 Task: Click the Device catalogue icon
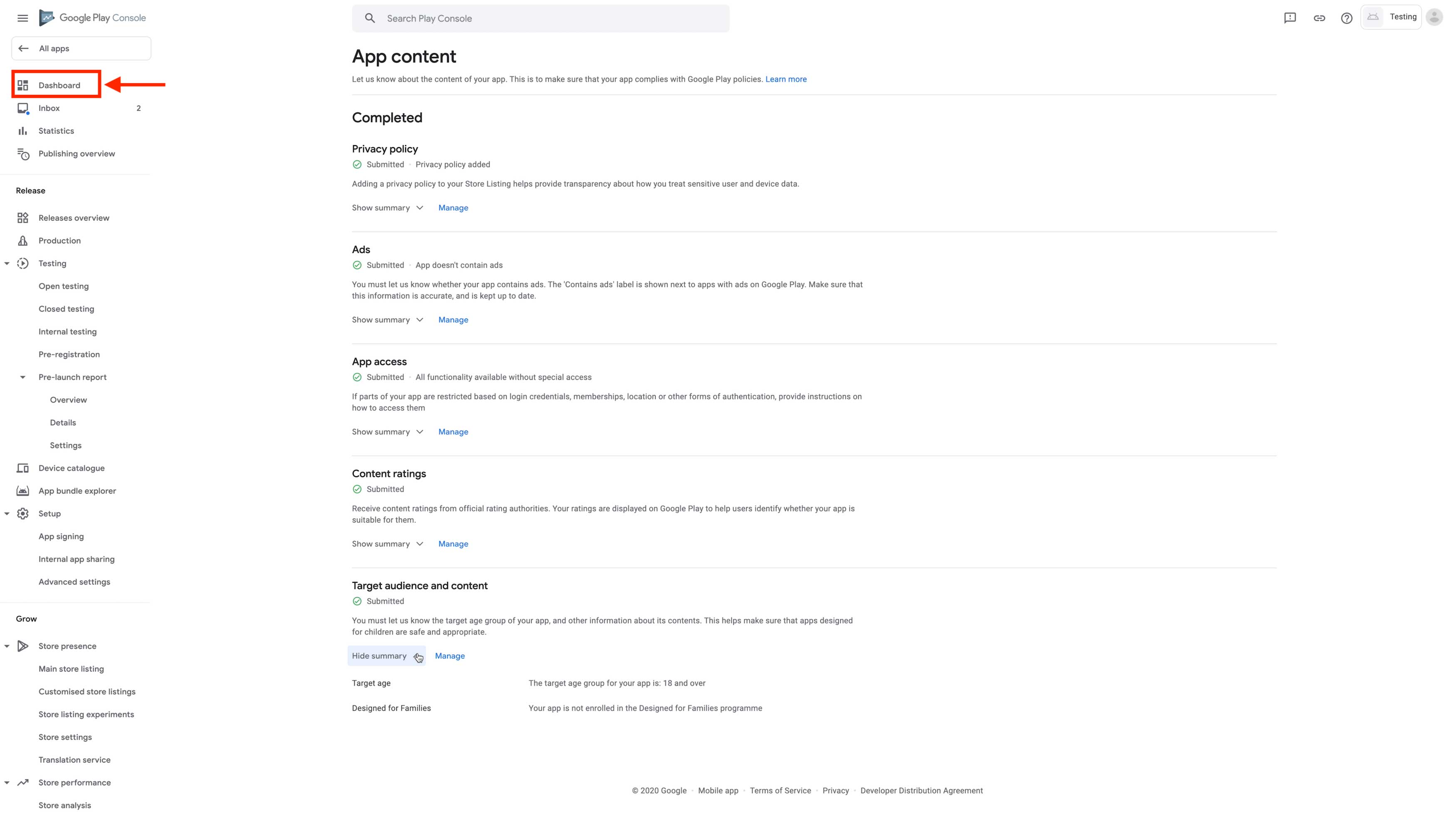[x=22, y=468]
